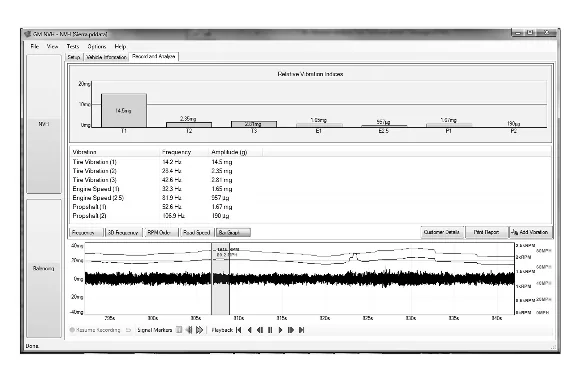Show the RPM Order view
Viewport: 580px width, 381px height.
tap(161, 232)
